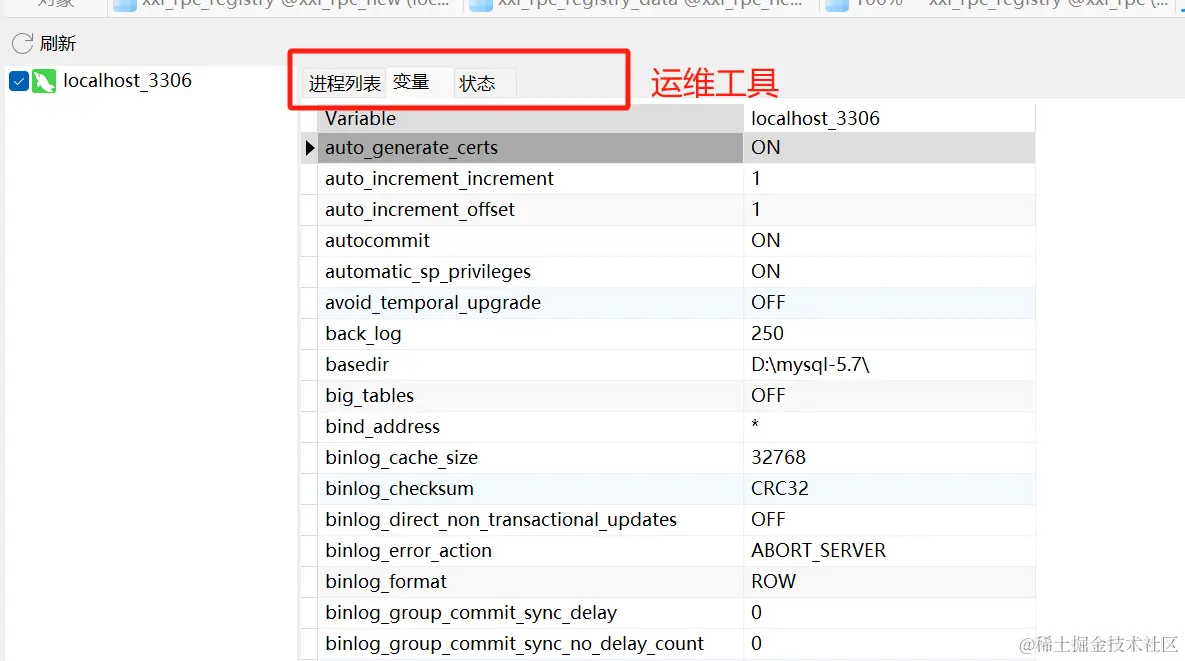Select the binlog_cache_size value 32768

(778, 458)
